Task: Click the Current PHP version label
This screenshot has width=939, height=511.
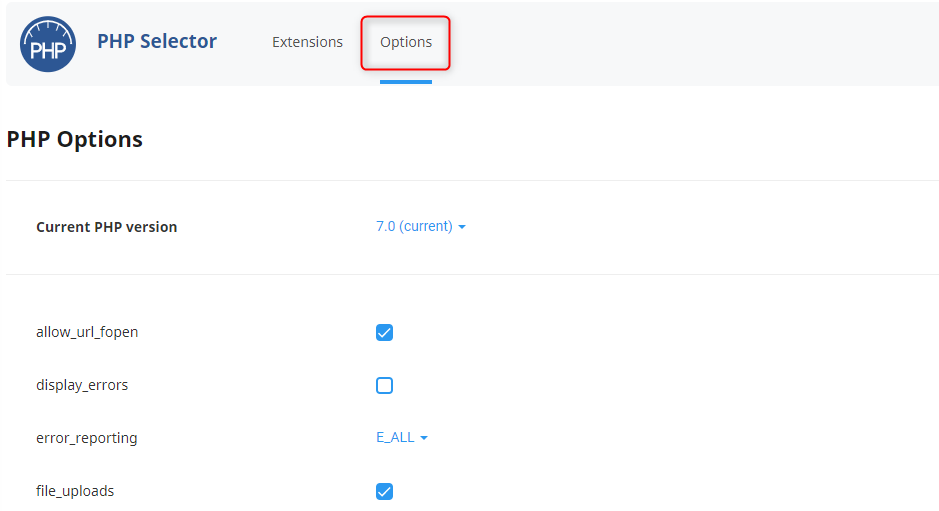Action: (x=107, y=227)
